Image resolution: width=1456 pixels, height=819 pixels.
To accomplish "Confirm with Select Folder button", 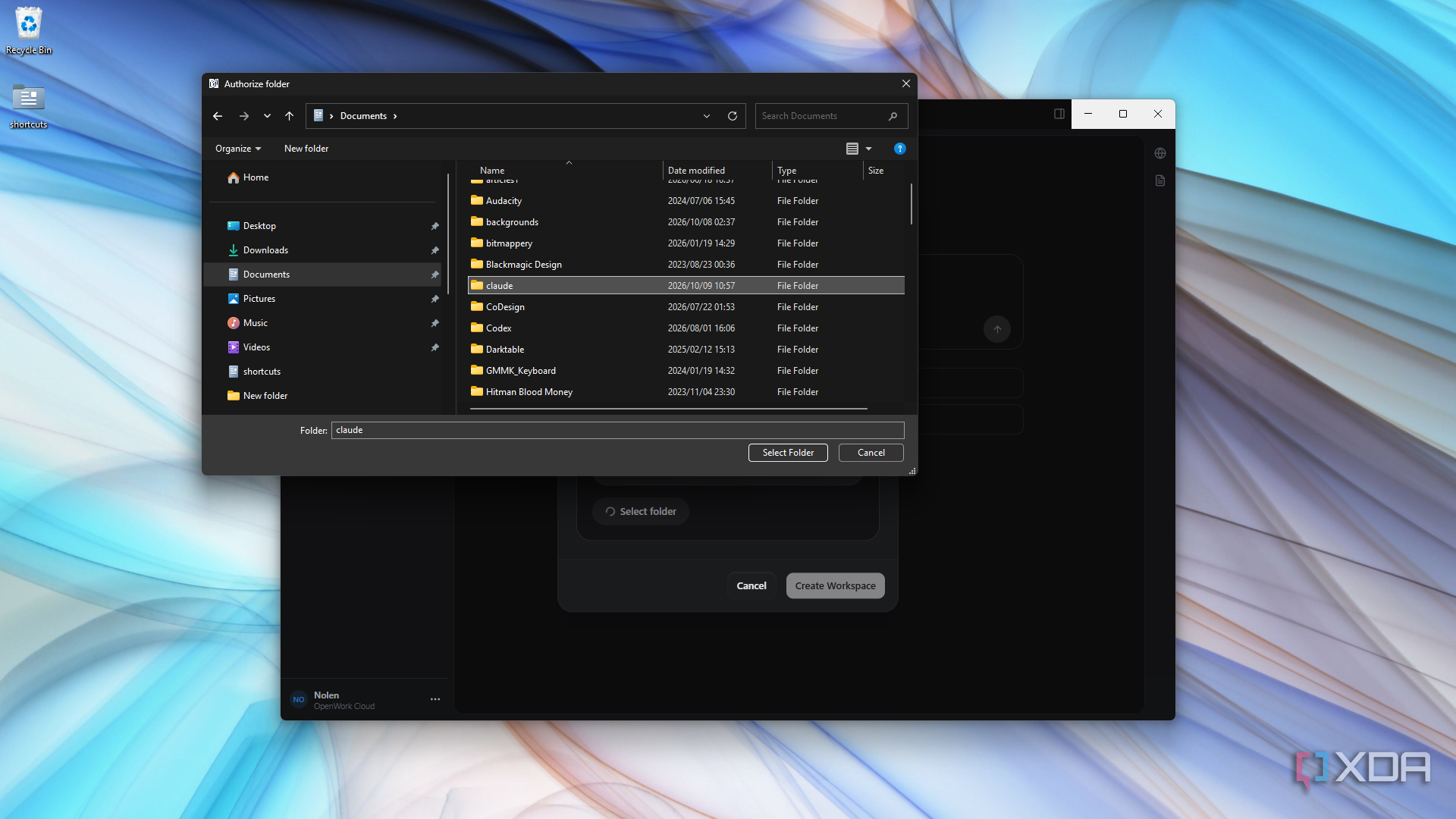I will coord(788,453).
